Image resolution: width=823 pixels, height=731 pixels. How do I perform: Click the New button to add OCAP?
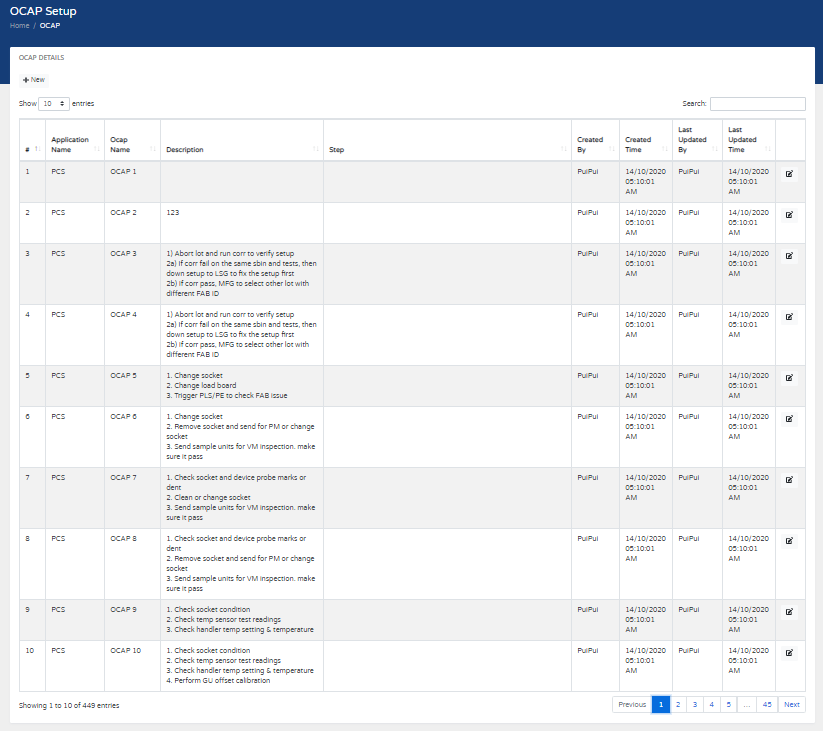34,79
